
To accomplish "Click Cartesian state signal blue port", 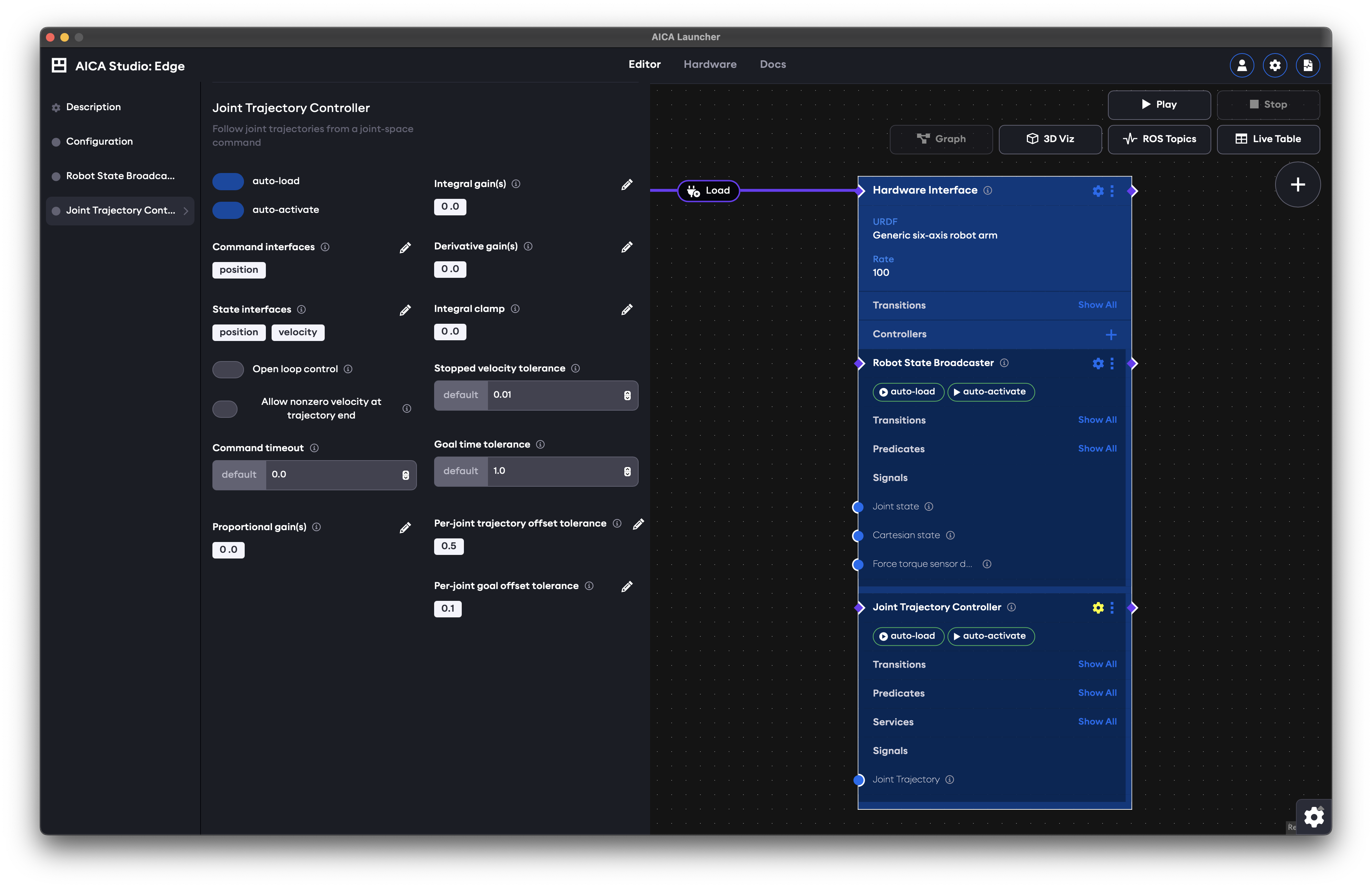I will [857, 536].
